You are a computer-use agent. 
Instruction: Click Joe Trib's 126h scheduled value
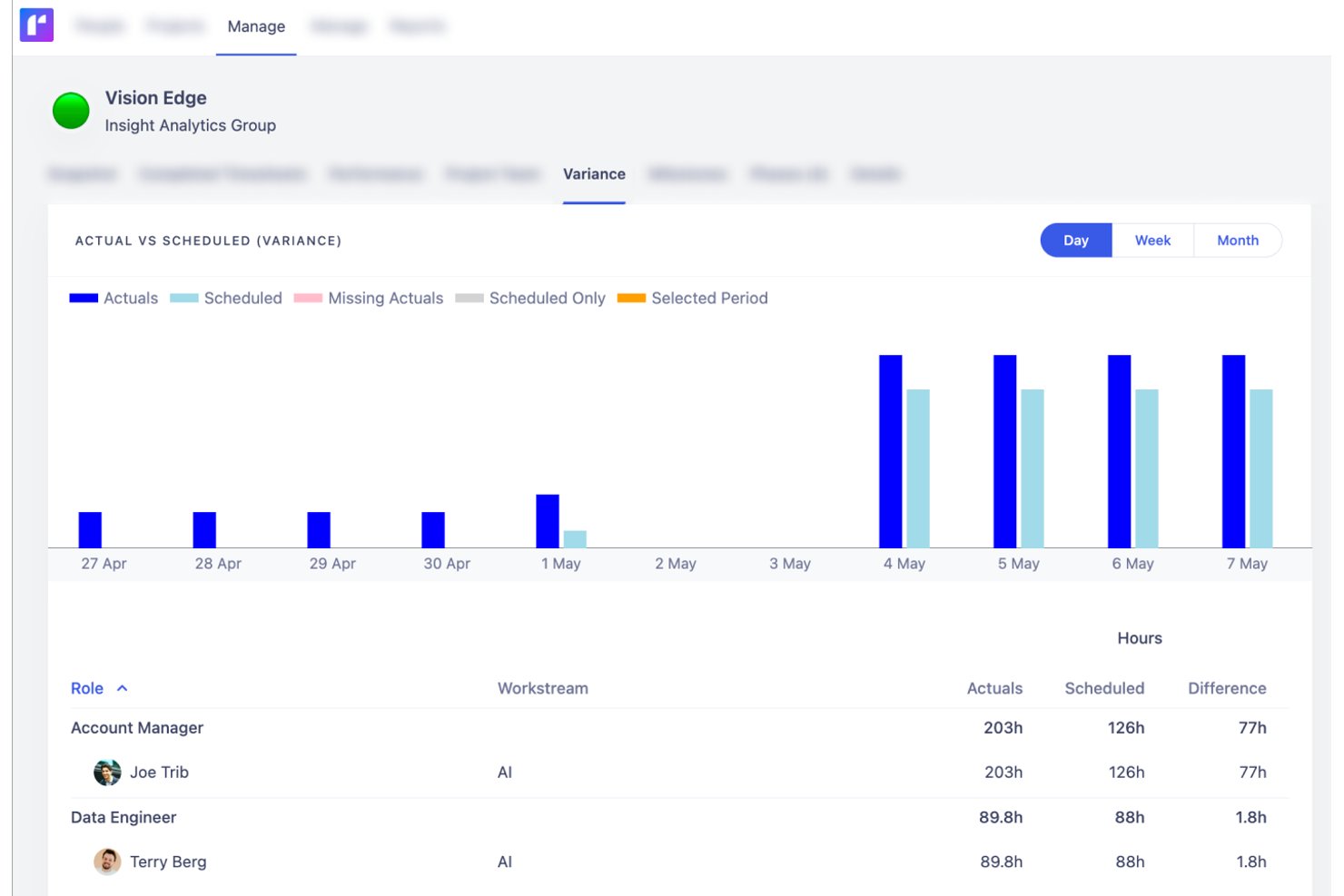tap(1126, 773)
